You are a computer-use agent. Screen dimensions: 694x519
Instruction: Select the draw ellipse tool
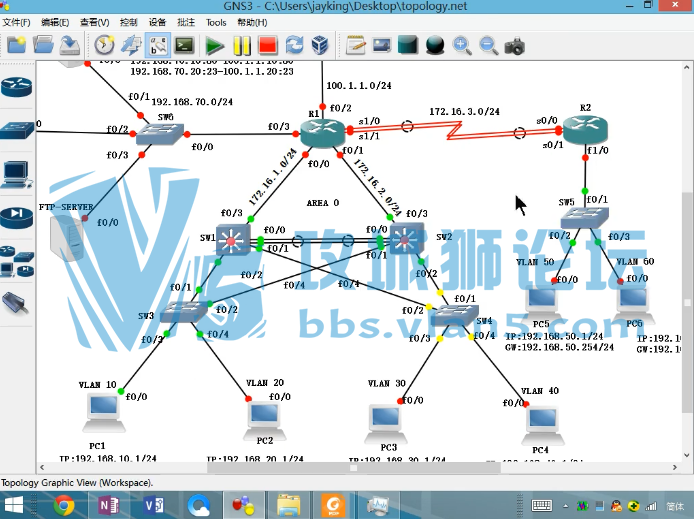pyautogui.click(x=435, y=45)
